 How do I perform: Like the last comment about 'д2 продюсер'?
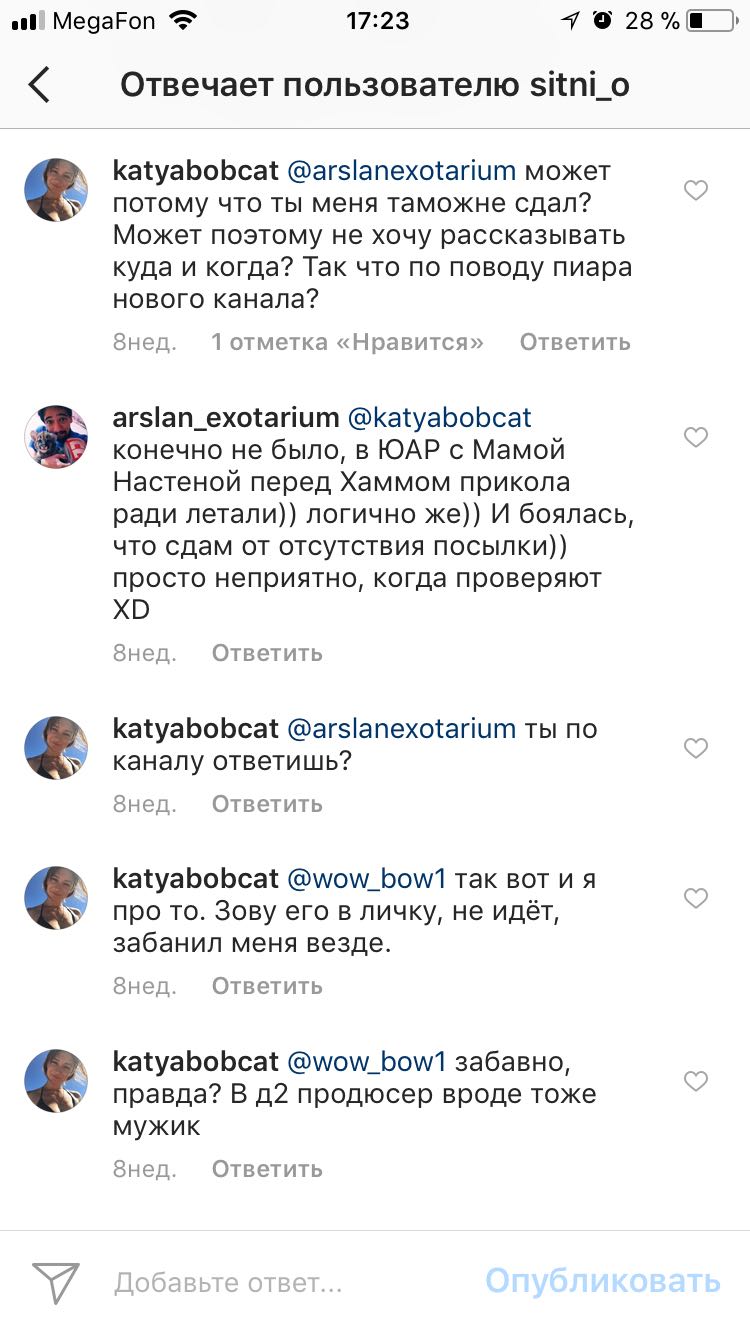695,1081
